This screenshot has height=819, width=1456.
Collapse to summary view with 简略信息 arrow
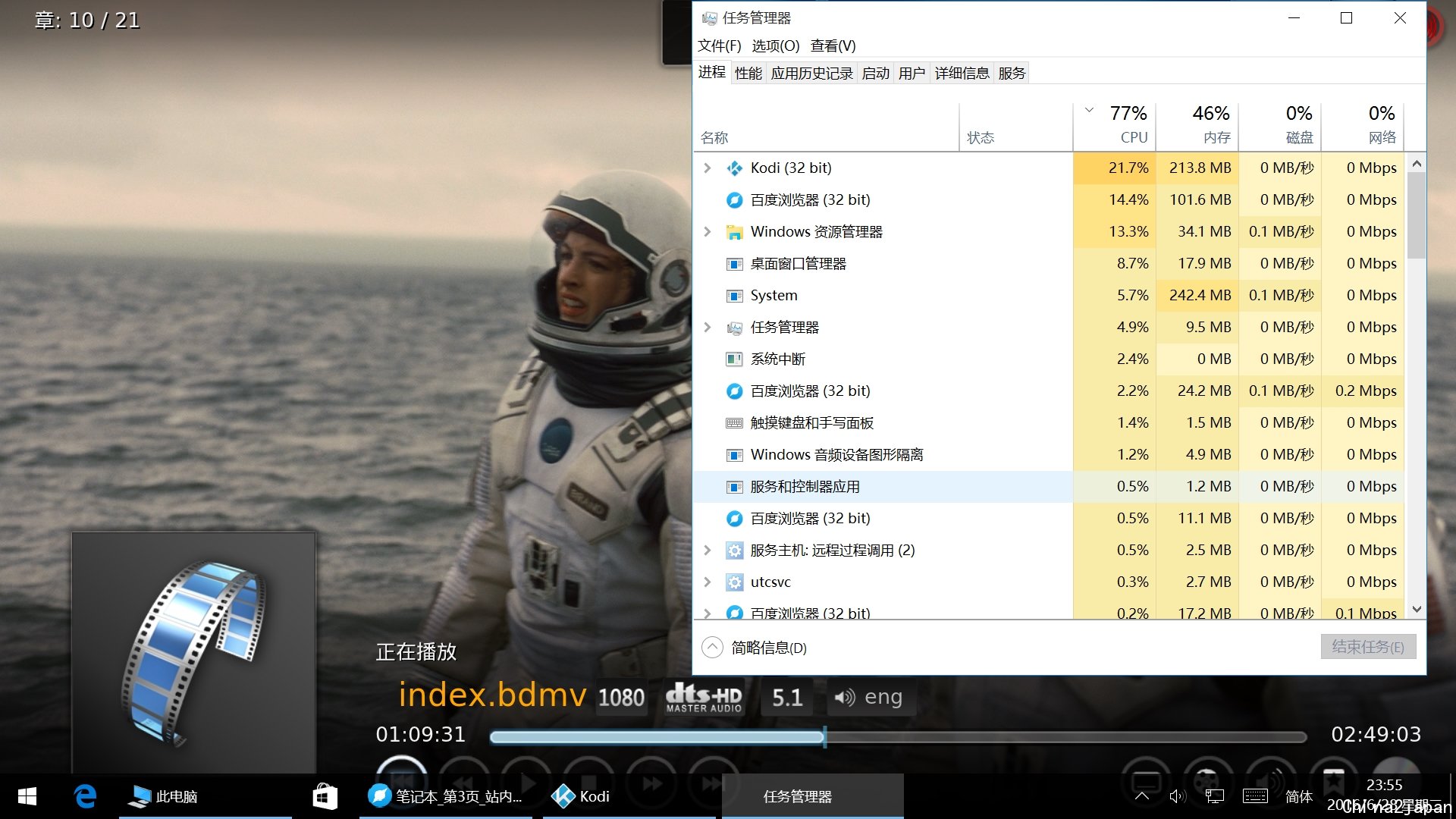click(712, 647)
